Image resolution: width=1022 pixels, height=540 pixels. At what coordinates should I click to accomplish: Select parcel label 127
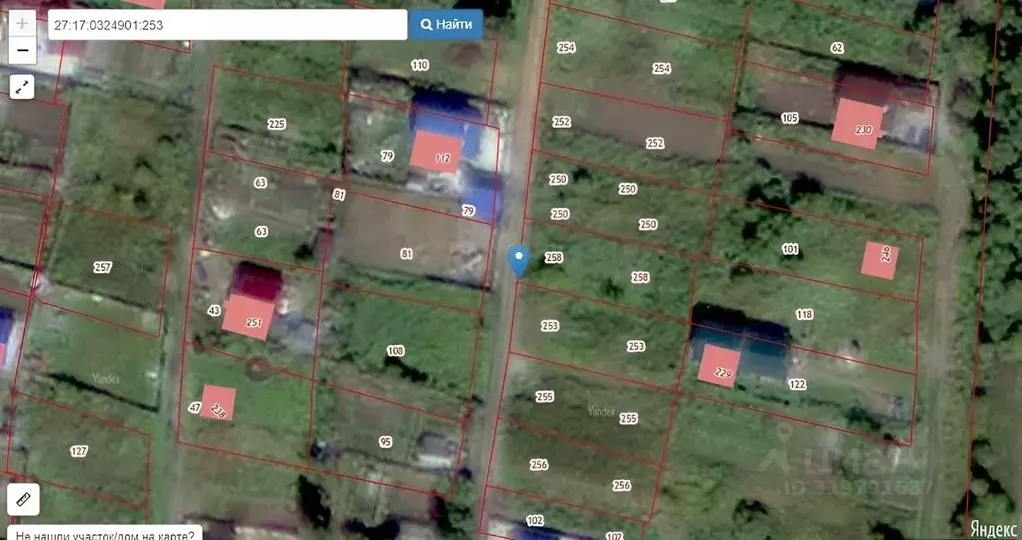(x=79, y=451)
